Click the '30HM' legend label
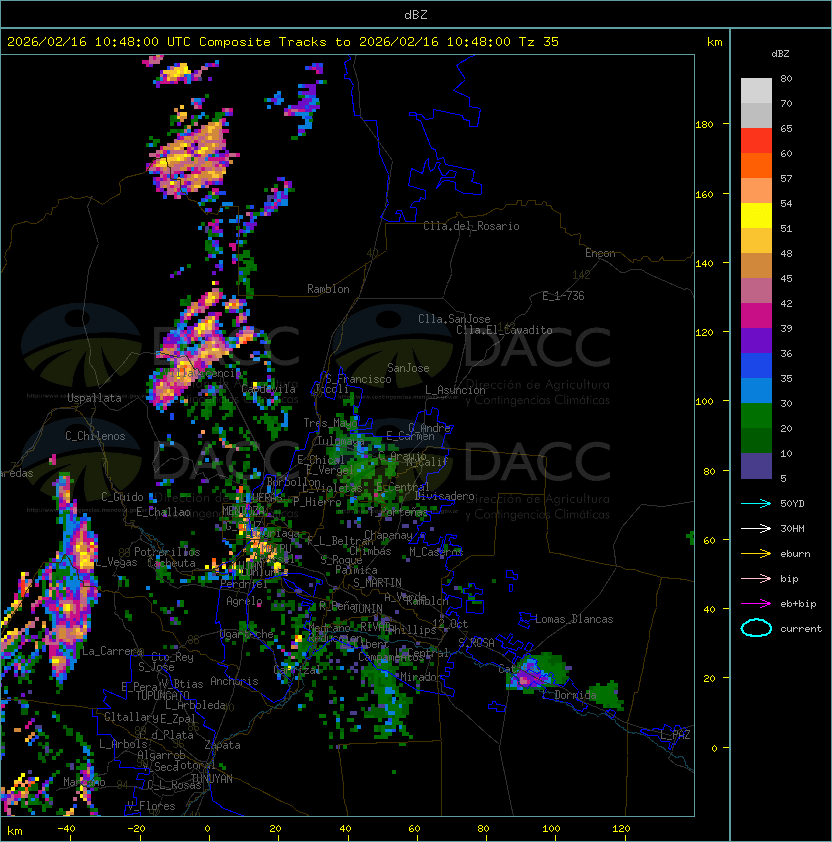Image resolution: width=832 pixels, height=842 pixels. coord(792,529)
